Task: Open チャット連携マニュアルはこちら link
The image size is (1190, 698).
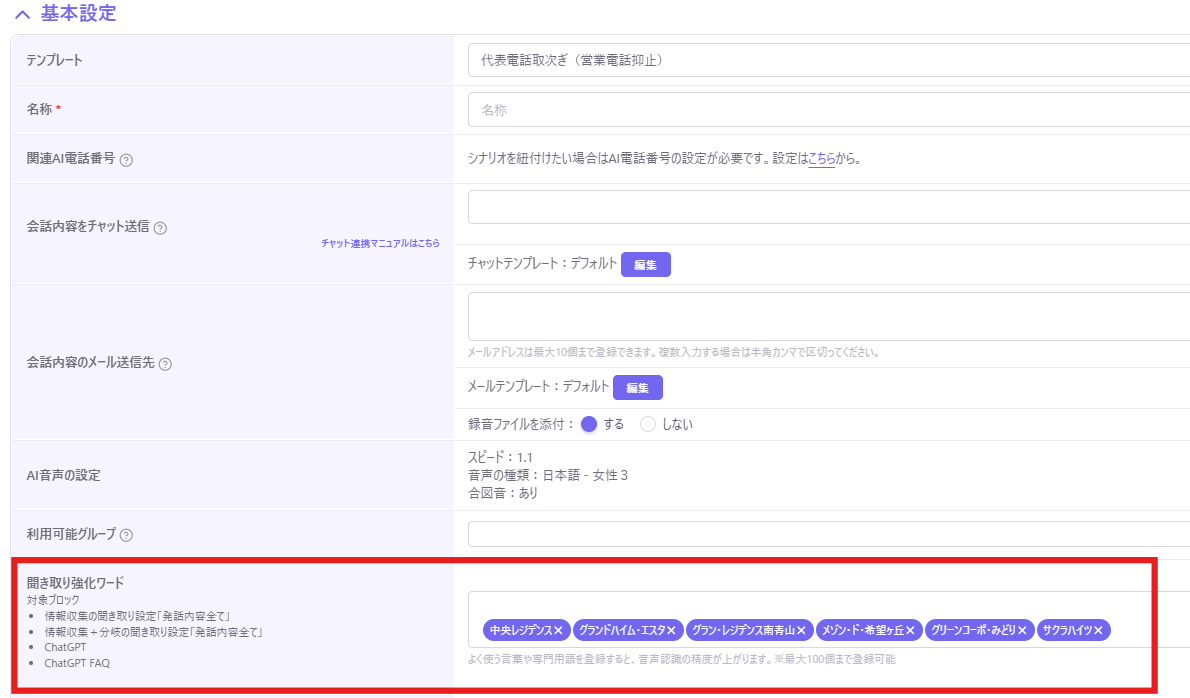Action: click(380, 244)
